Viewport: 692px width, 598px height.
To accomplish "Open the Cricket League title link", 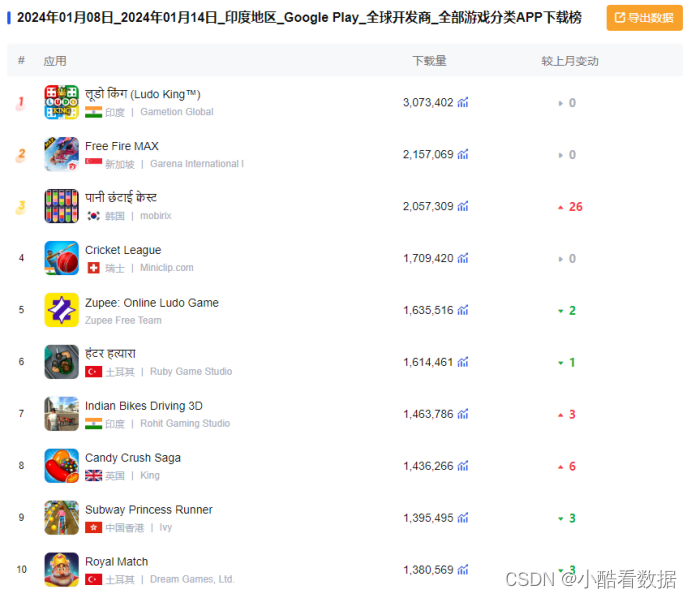I will pos(123,250).
